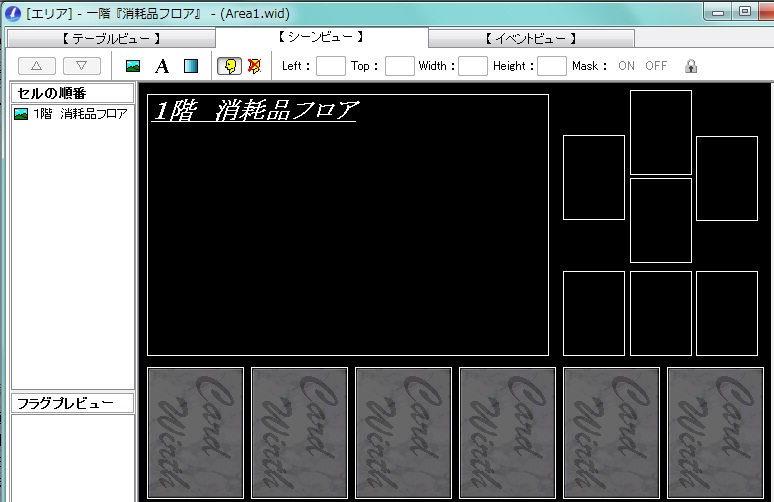
Task: Select 1階 消耗品フロア in cell list
Action: click(x=73, y=114)
